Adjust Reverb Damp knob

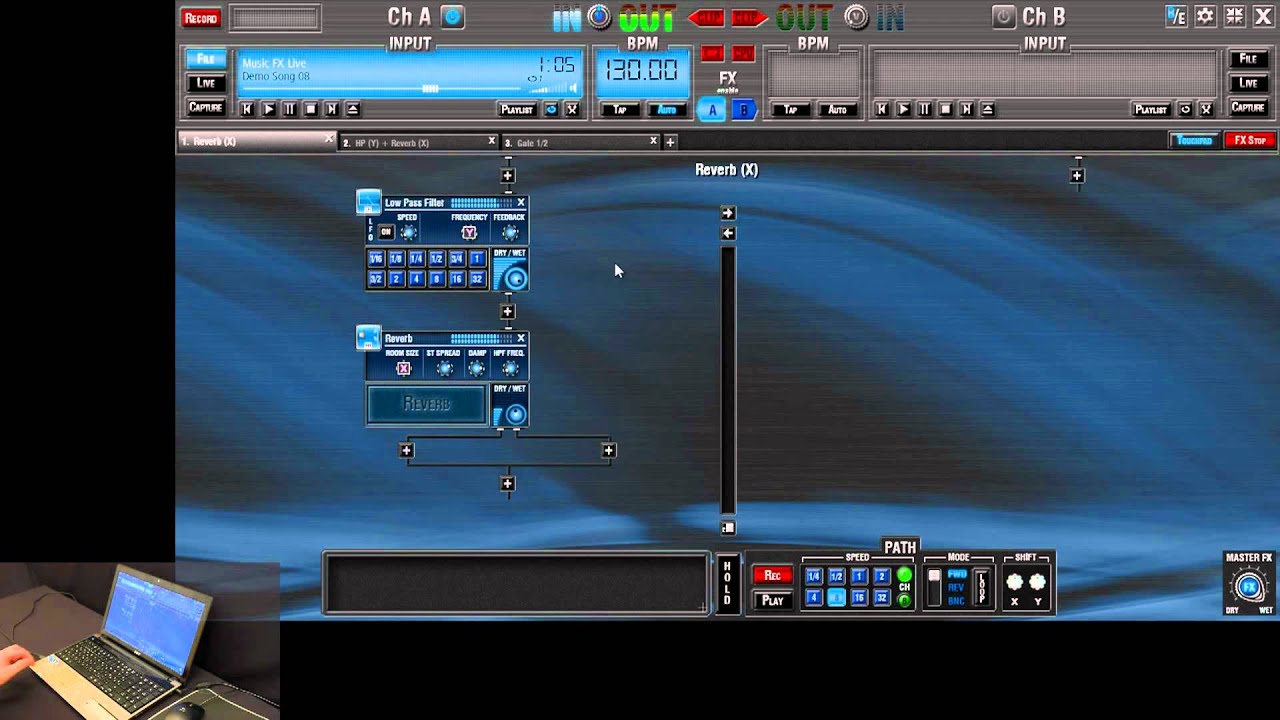point(477,368)
